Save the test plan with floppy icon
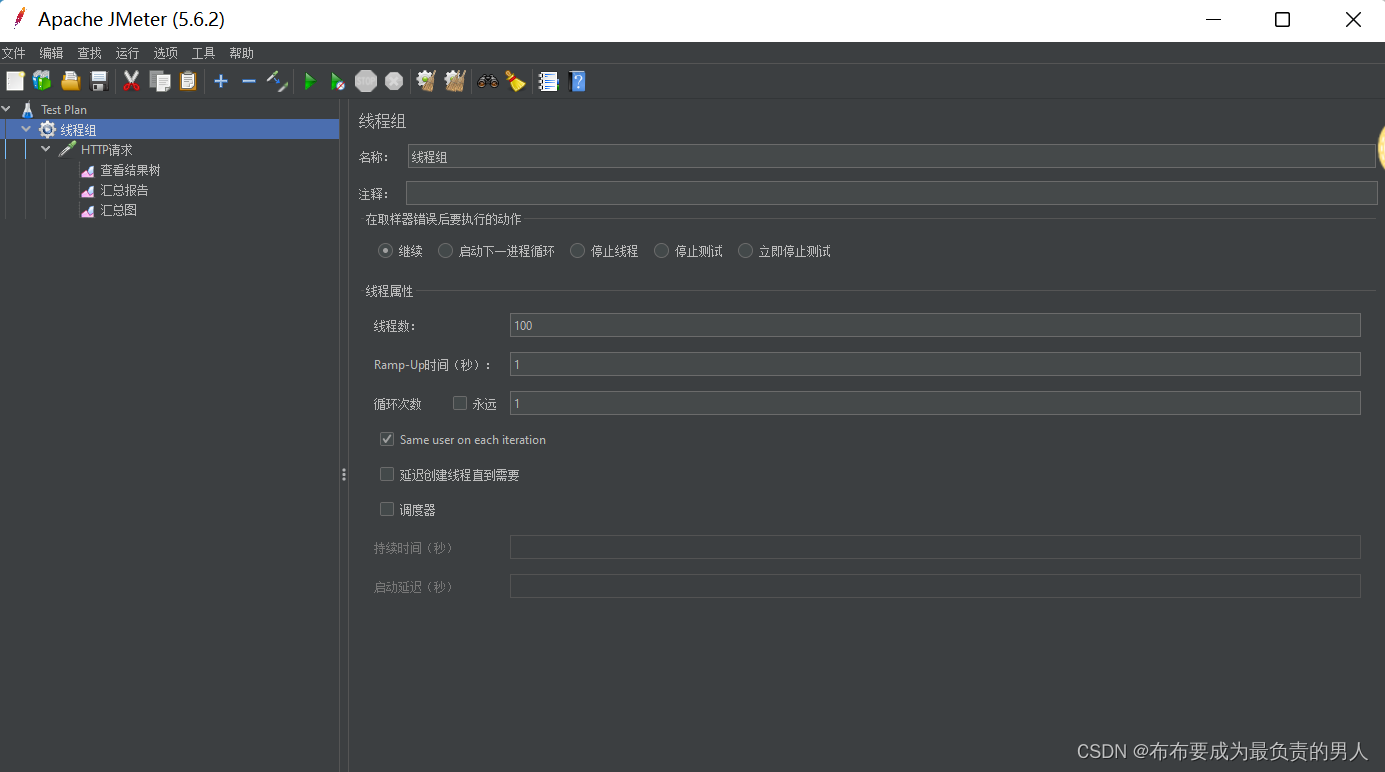The image size is (1385, 772). (x=98, y=81)
